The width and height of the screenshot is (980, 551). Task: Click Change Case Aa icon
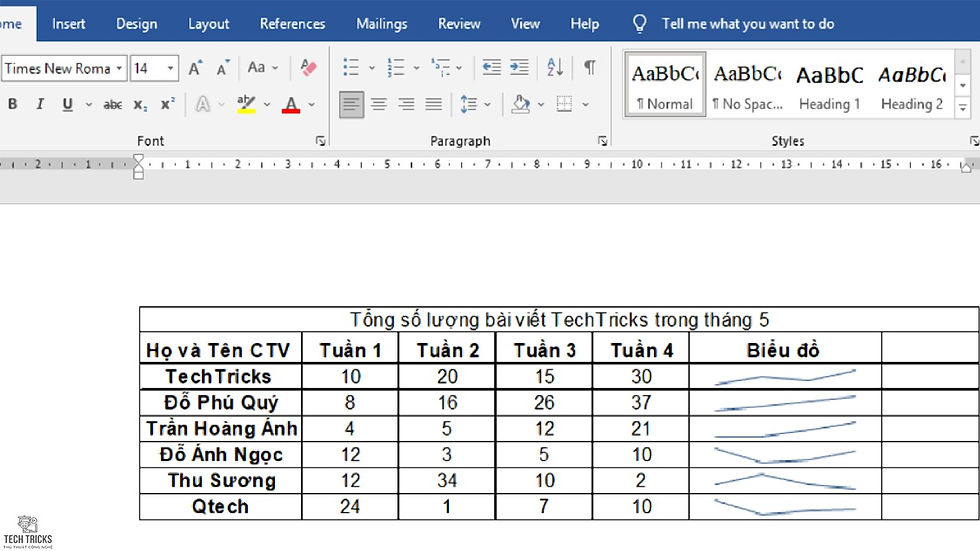[x=256, y=67]
